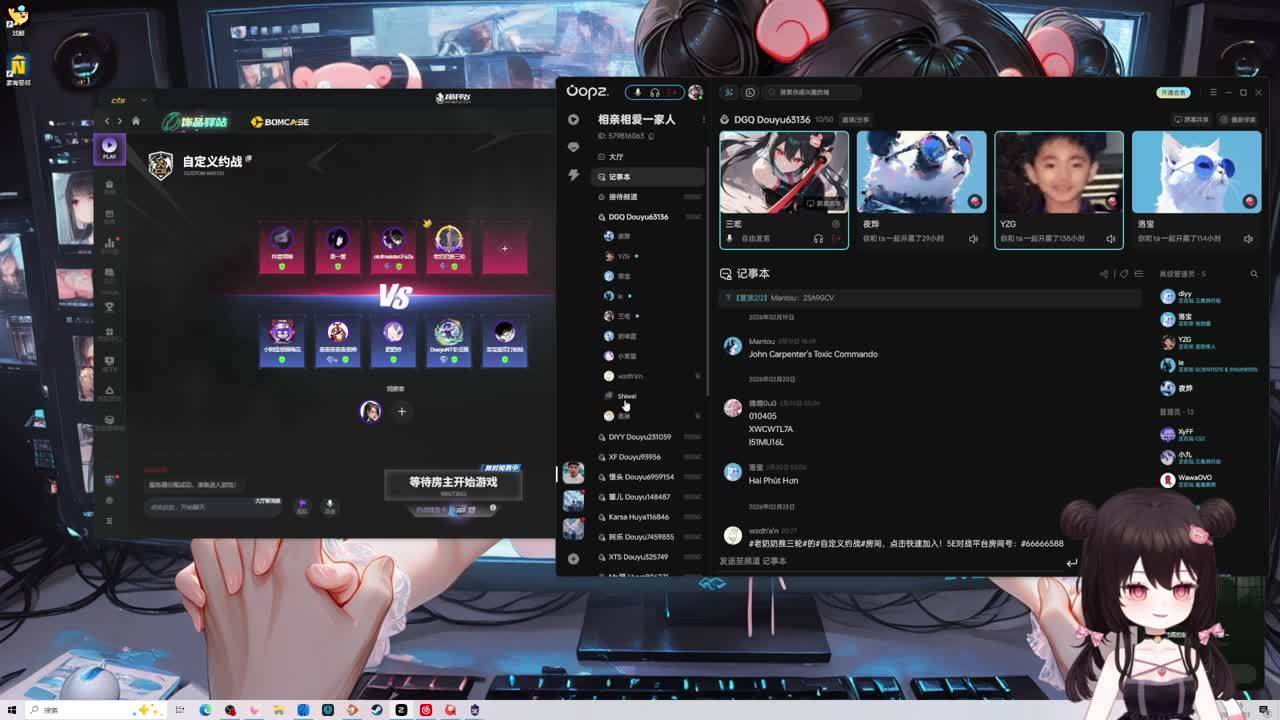The width and height of the screenshot is (1280, 720).
Task: Toggle microphone in Oopz top bar
Action: pyautogui.click(x=637, y=92)
